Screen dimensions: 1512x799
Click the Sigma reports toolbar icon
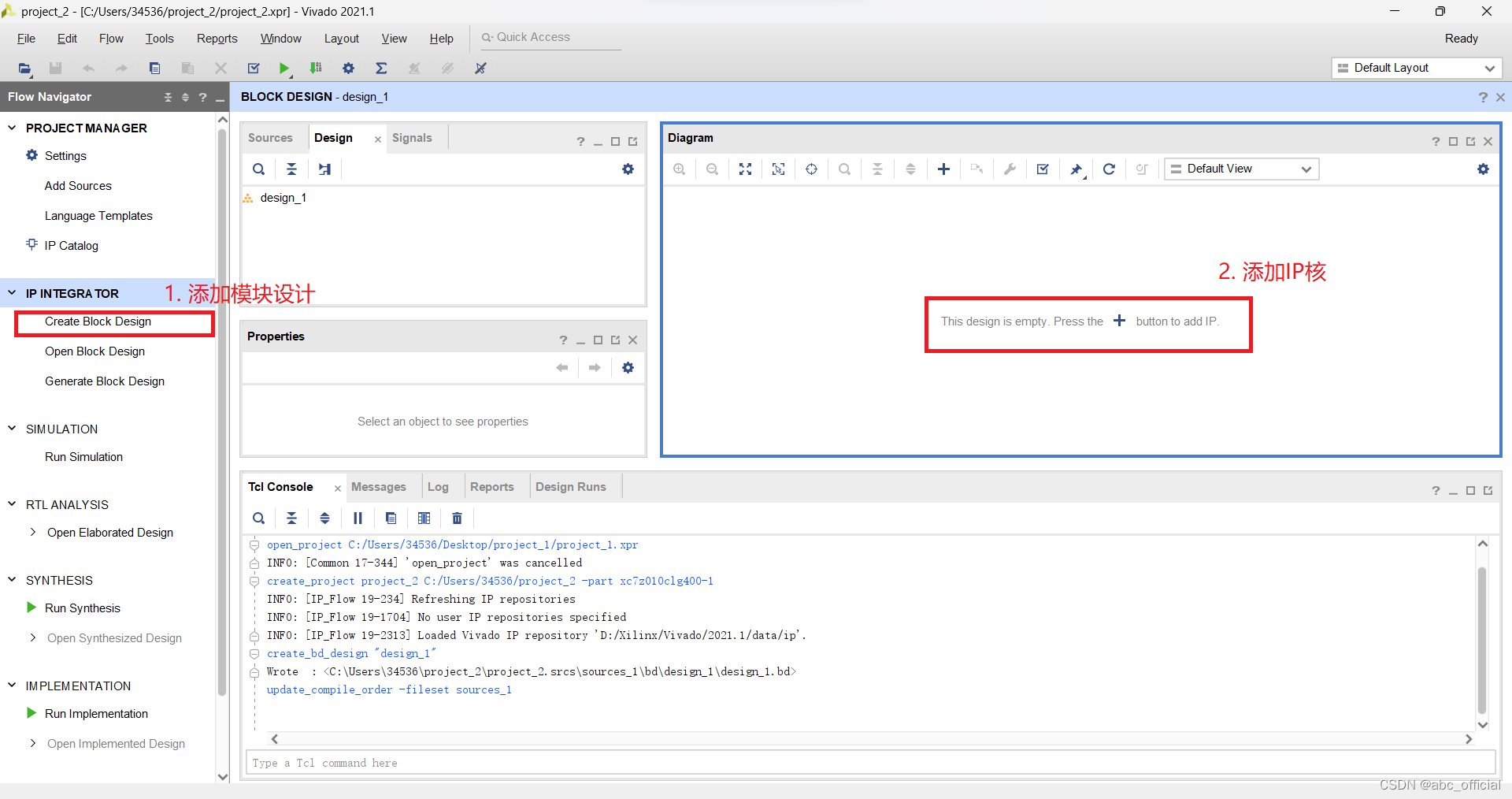point(381,69)
